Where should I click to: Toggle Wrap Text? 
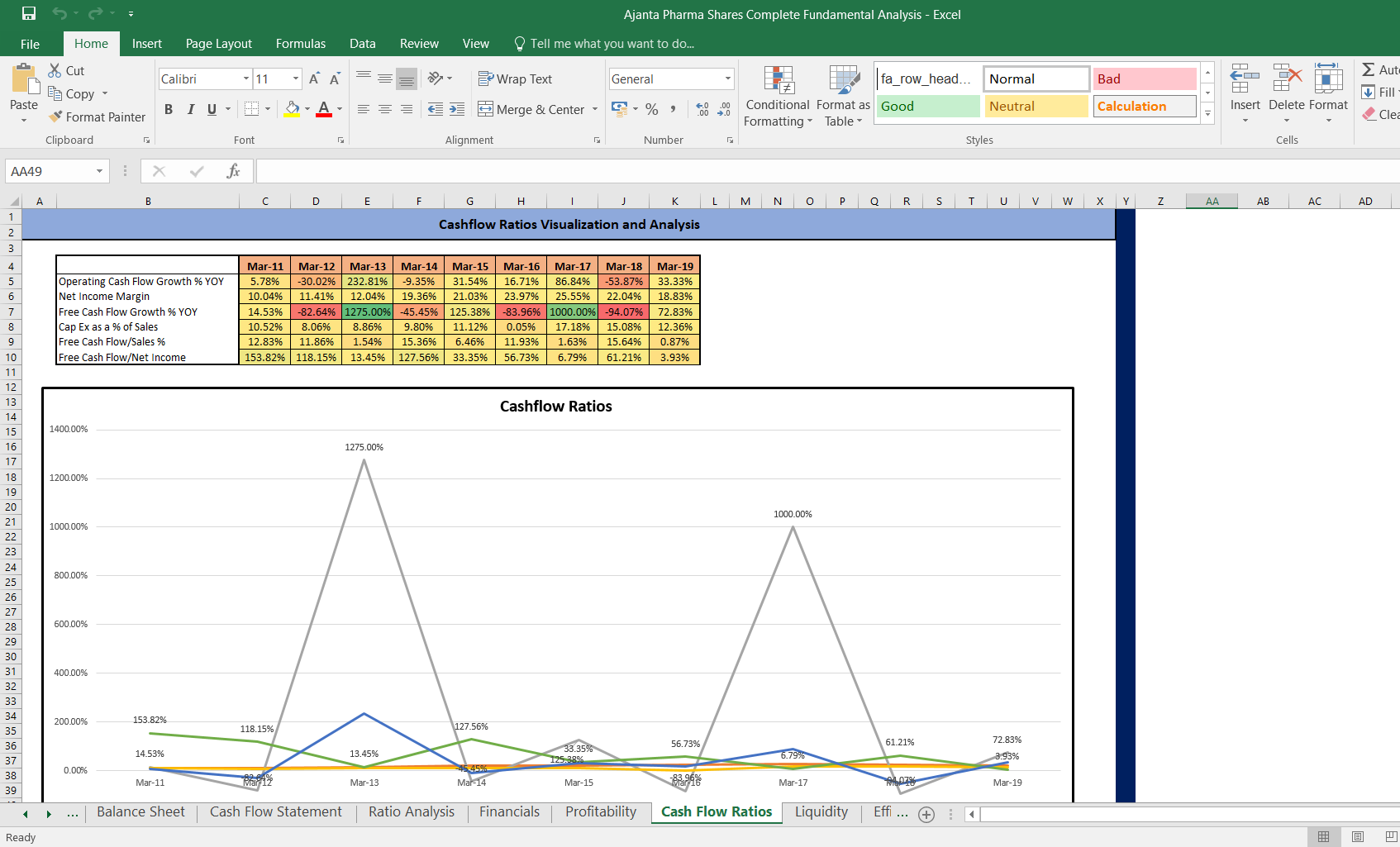pyautogui.click(x=515, y=79)
